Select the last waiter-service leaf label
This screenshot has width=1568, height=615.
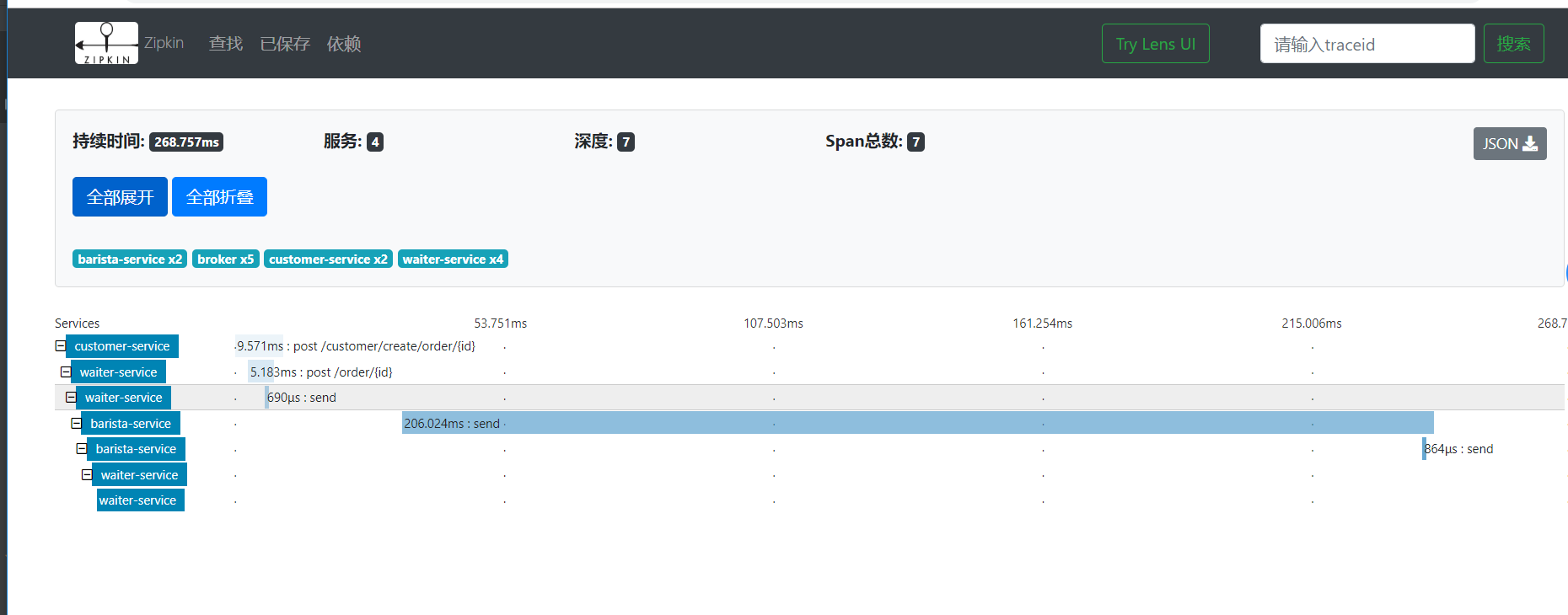140,500
